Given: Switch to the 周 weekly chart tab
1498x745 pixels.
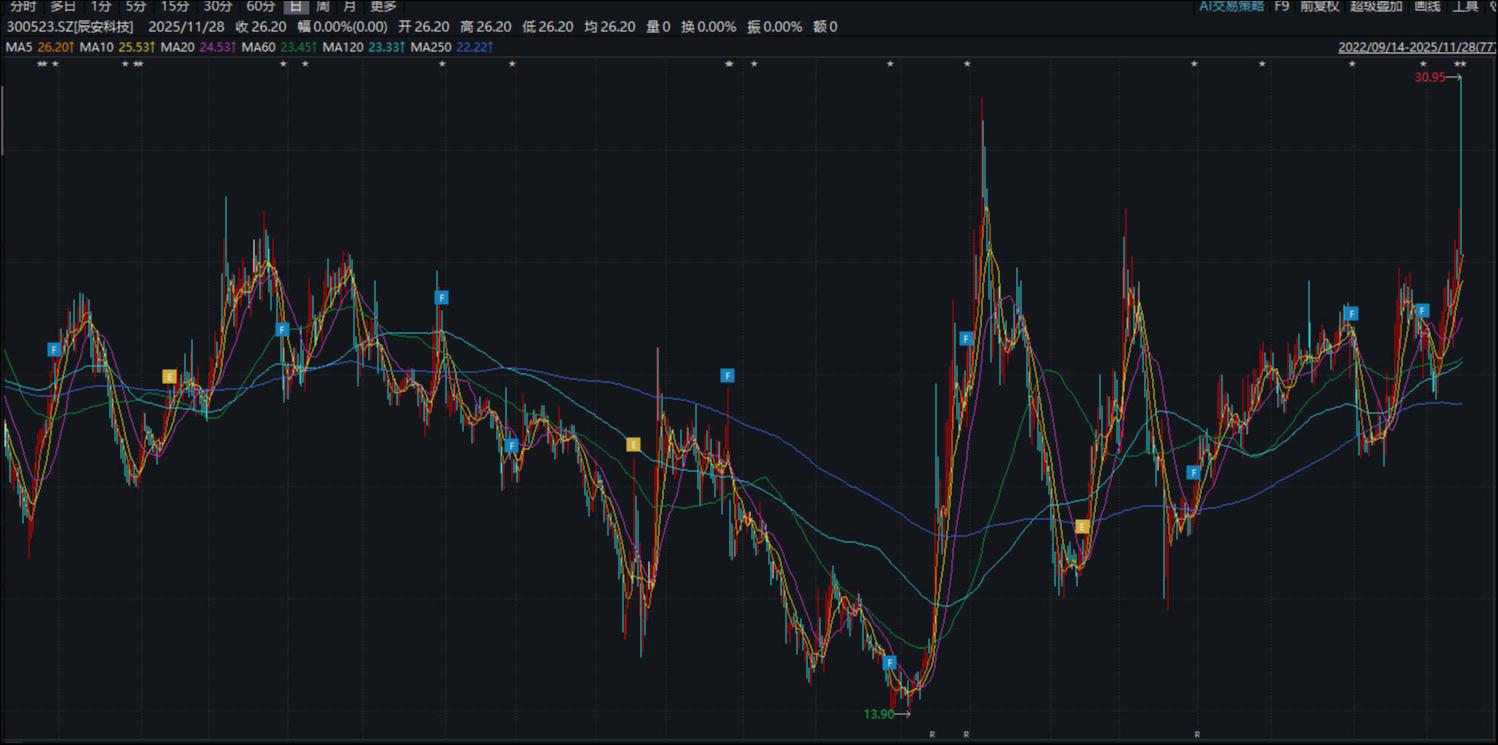Looking at the screenshot, I should click(x=323, y=6).
